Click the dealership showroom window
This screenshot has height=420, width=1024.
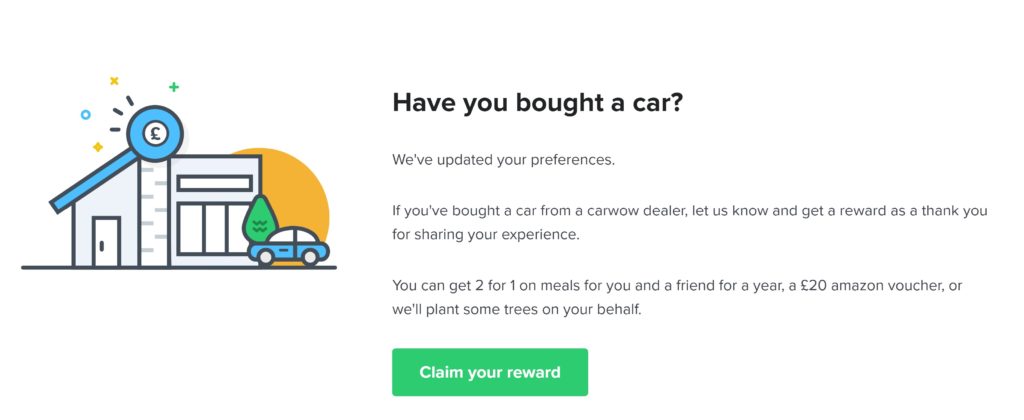tap(212, 228)
